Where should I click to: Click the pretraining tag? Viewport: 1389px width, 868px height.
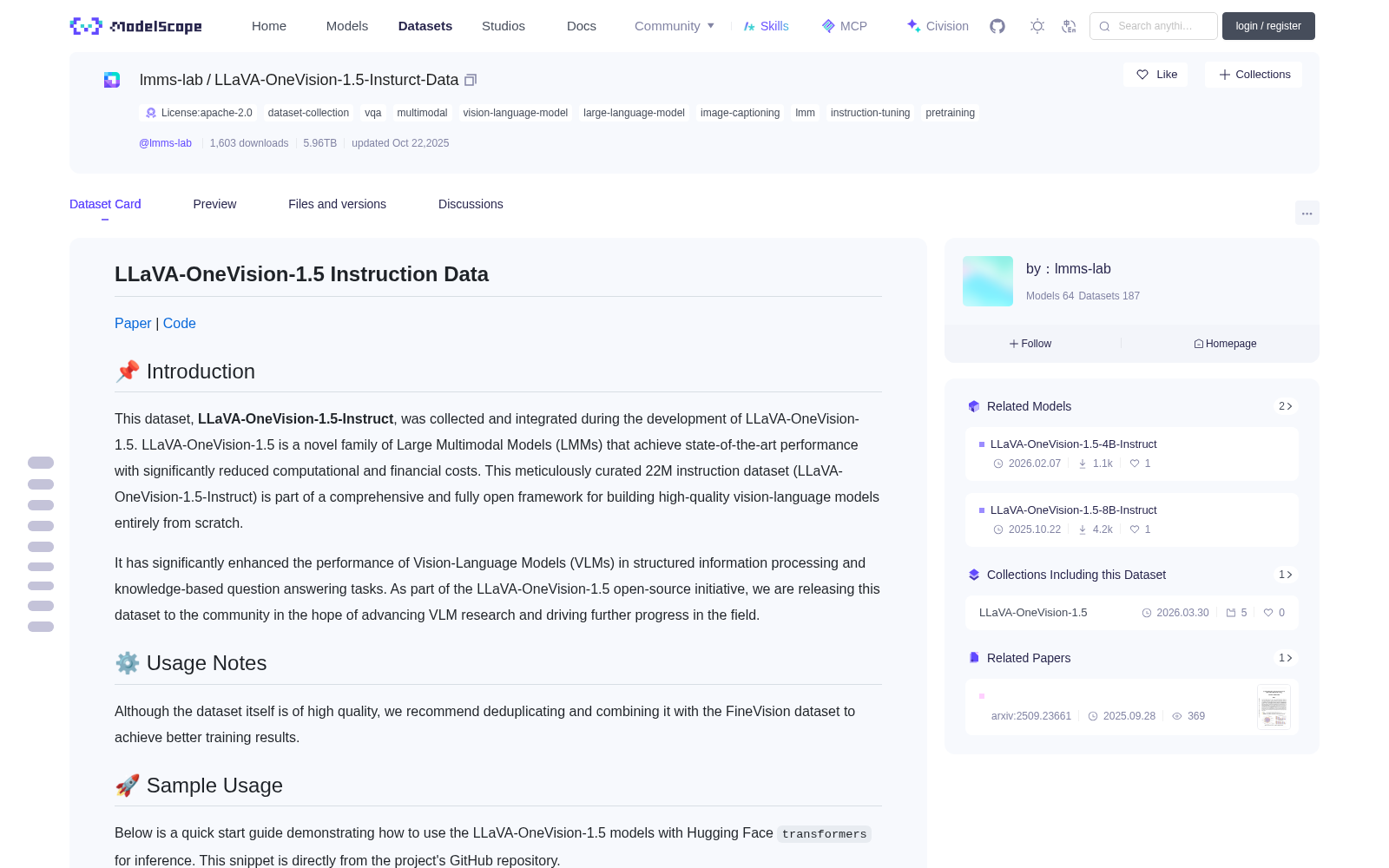[950, 113]
